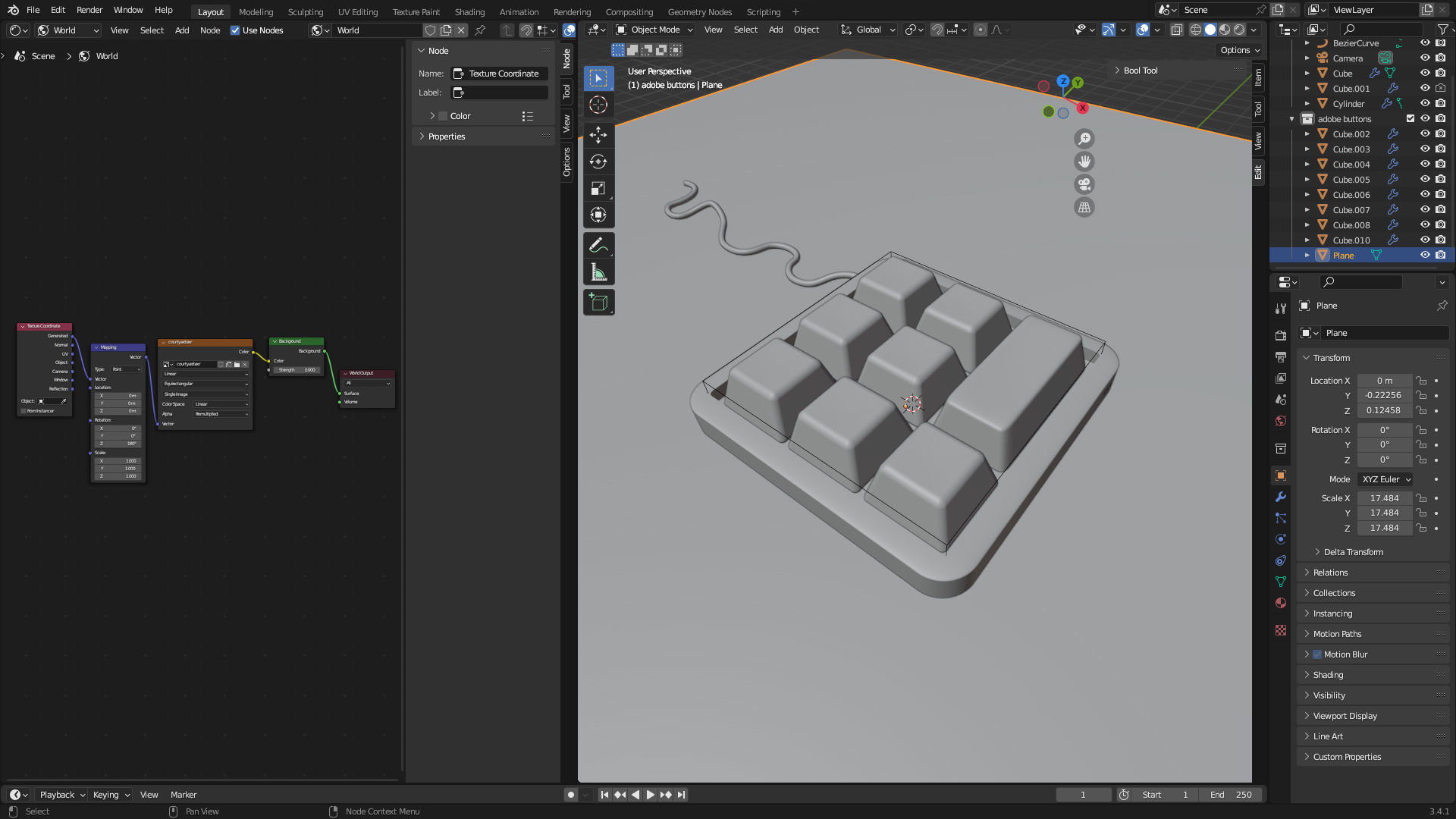1456x819 pixels.
Task: Open the Particles properties tab
Action: (1281, 518)
